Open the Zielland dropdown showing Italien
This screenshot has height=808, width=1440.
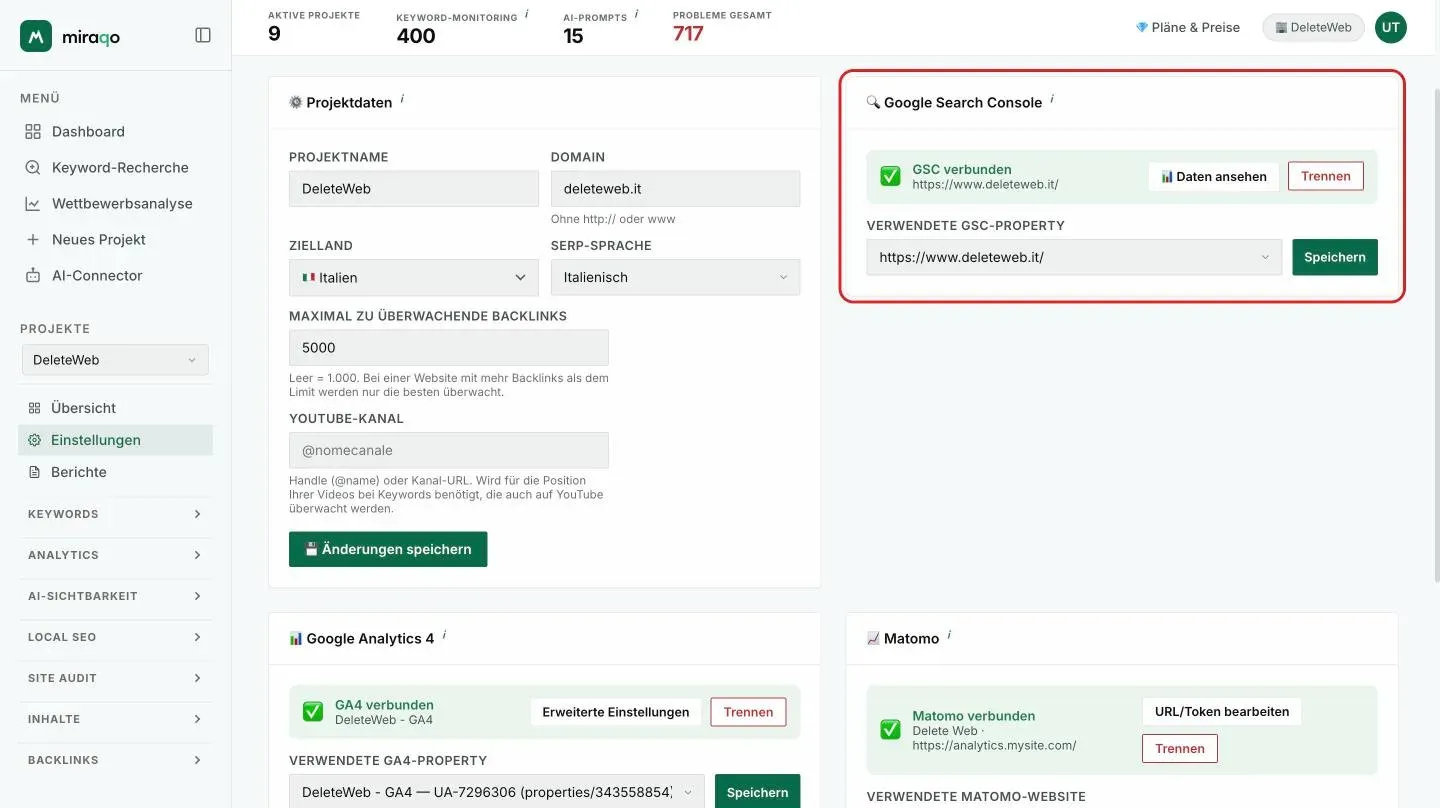tap(414, 277)
